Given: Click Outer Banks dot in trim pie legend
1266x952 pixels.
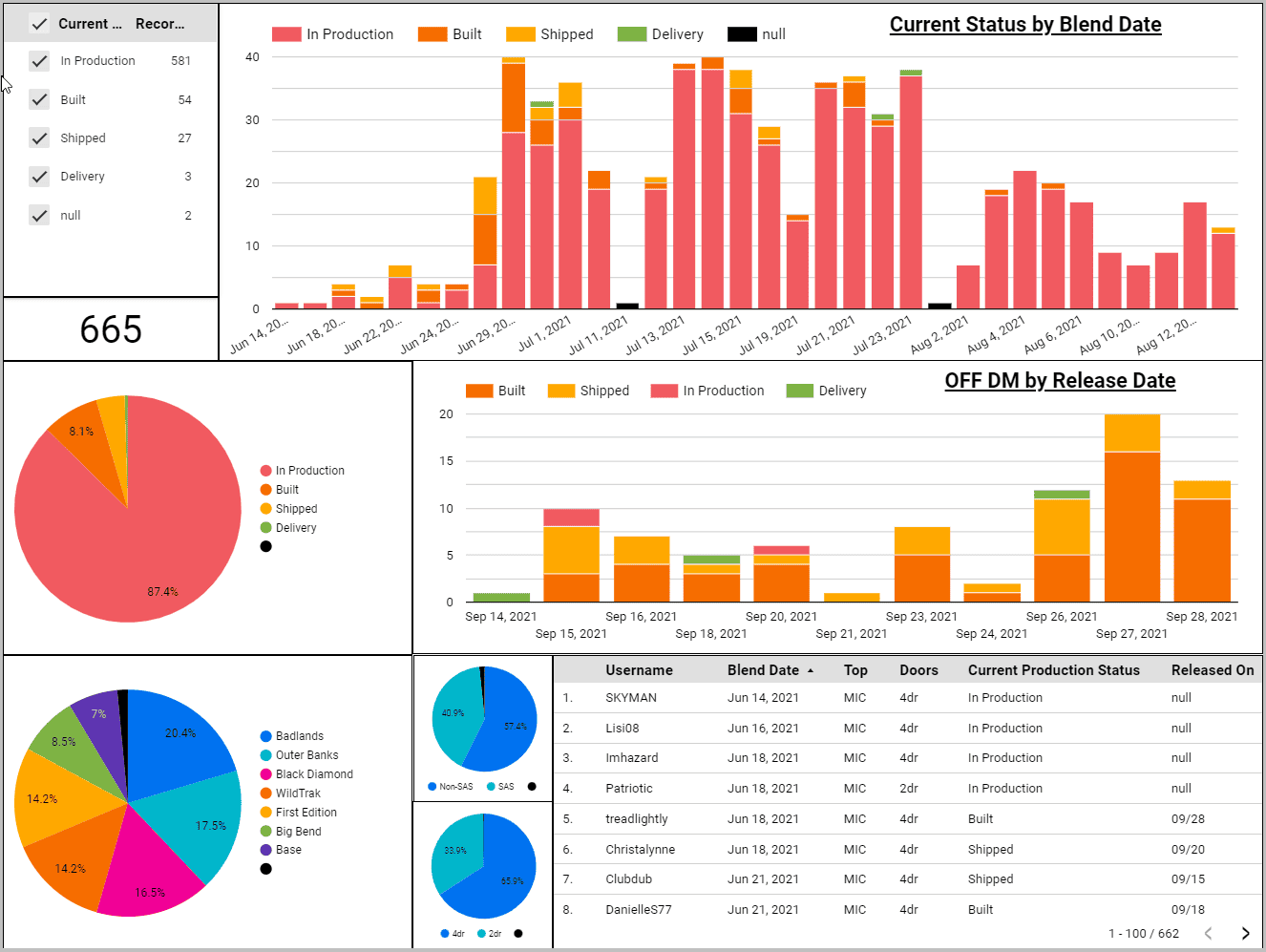Looking at the screenshot, I should point(266,755).
